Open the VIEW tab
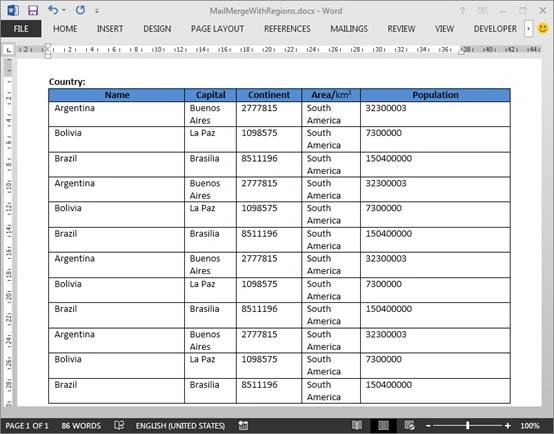Screen dimensions: 554x434 coord(444,29)
